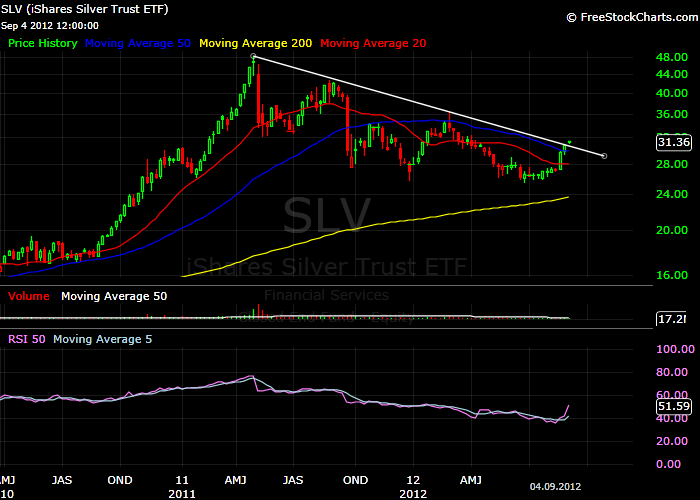Click the OND label right of second JAS
The height and width of the screenshot is (500, 700).
355,480
